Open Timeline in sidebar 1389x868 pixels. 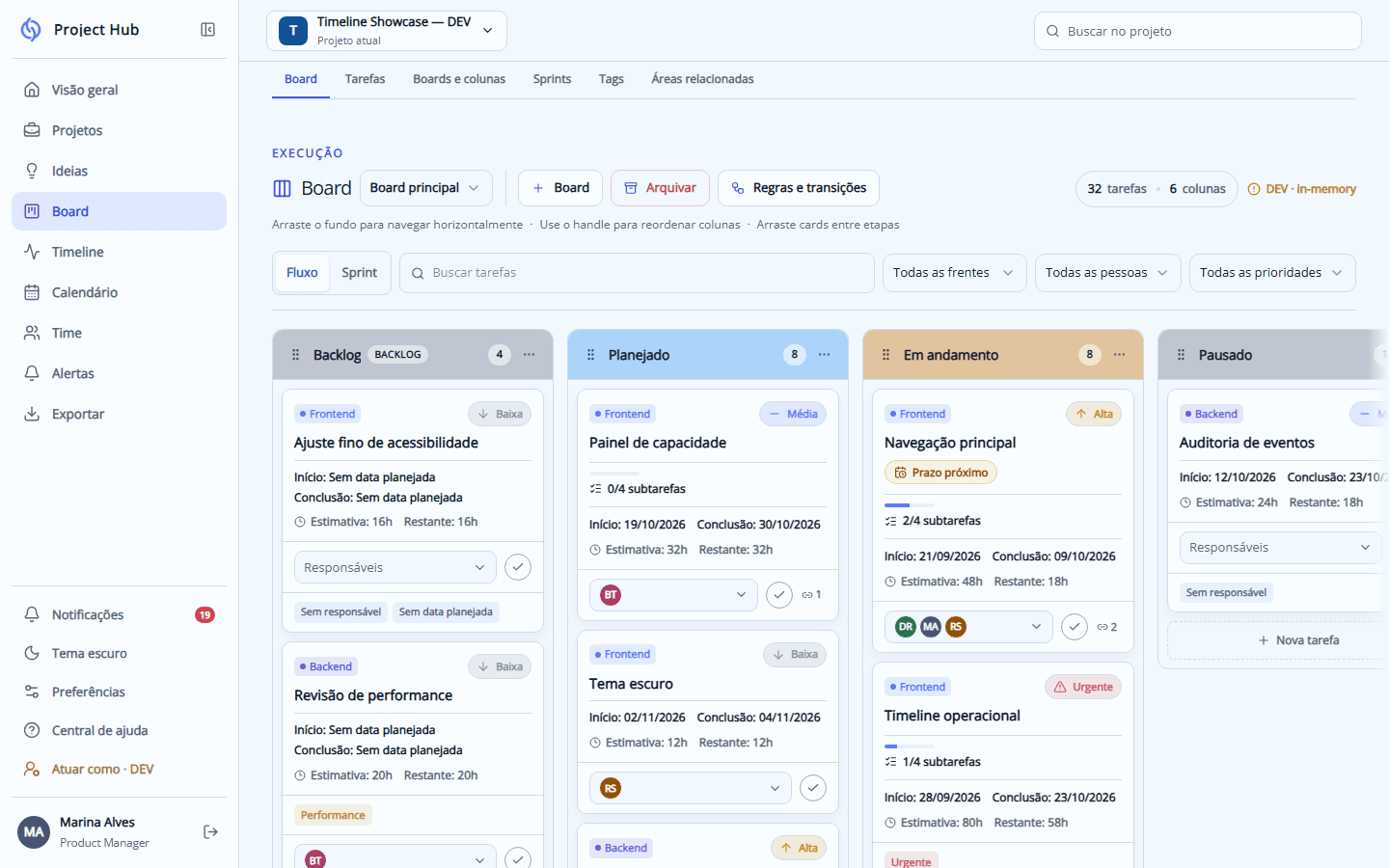point(119,252)
